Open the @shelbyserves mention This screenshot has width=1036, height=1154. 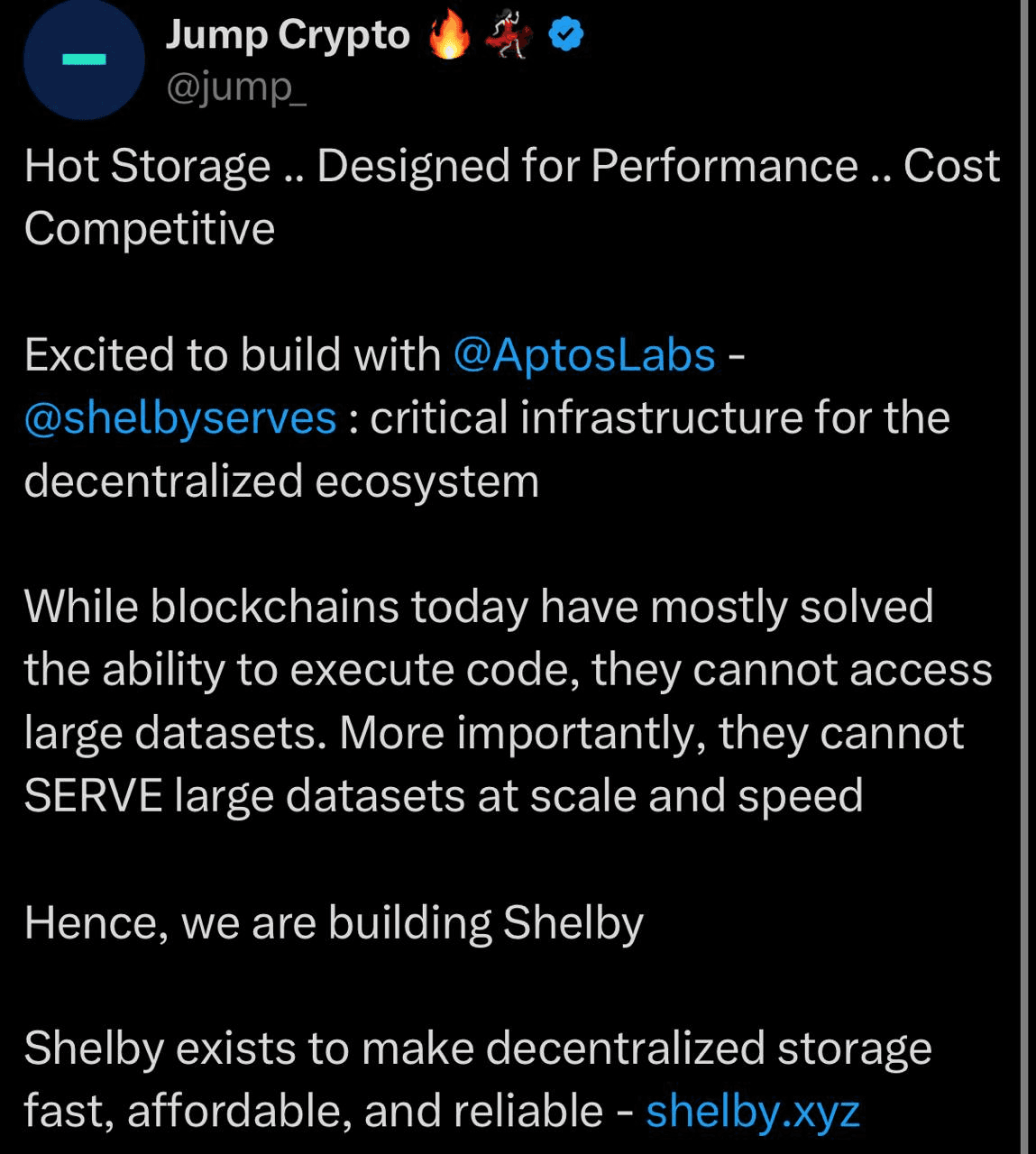pos(180,418)
